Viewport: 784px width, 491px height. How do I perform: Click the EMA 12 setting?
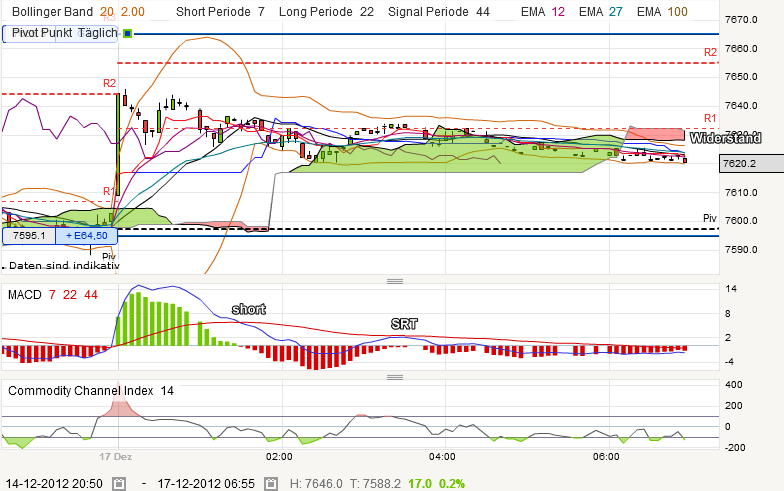coord(542,12)
